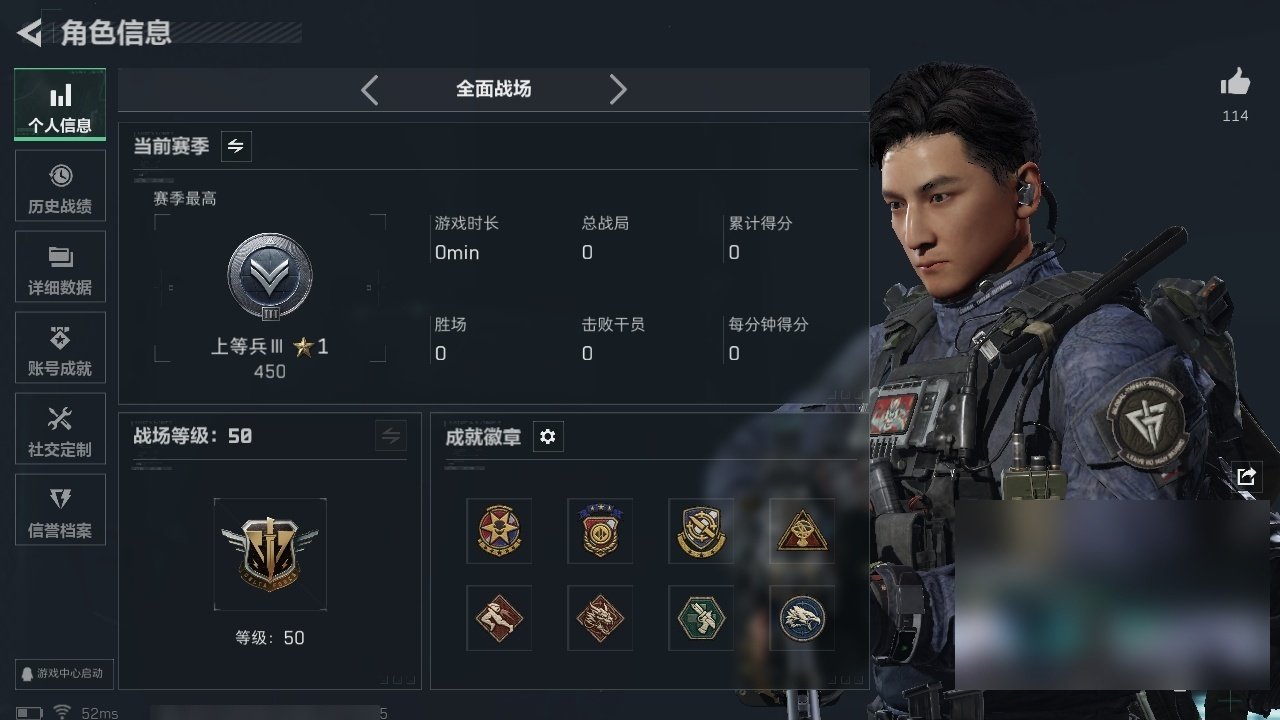Select the red star achievement badge
1280x720 pixels.
[499, 531]
